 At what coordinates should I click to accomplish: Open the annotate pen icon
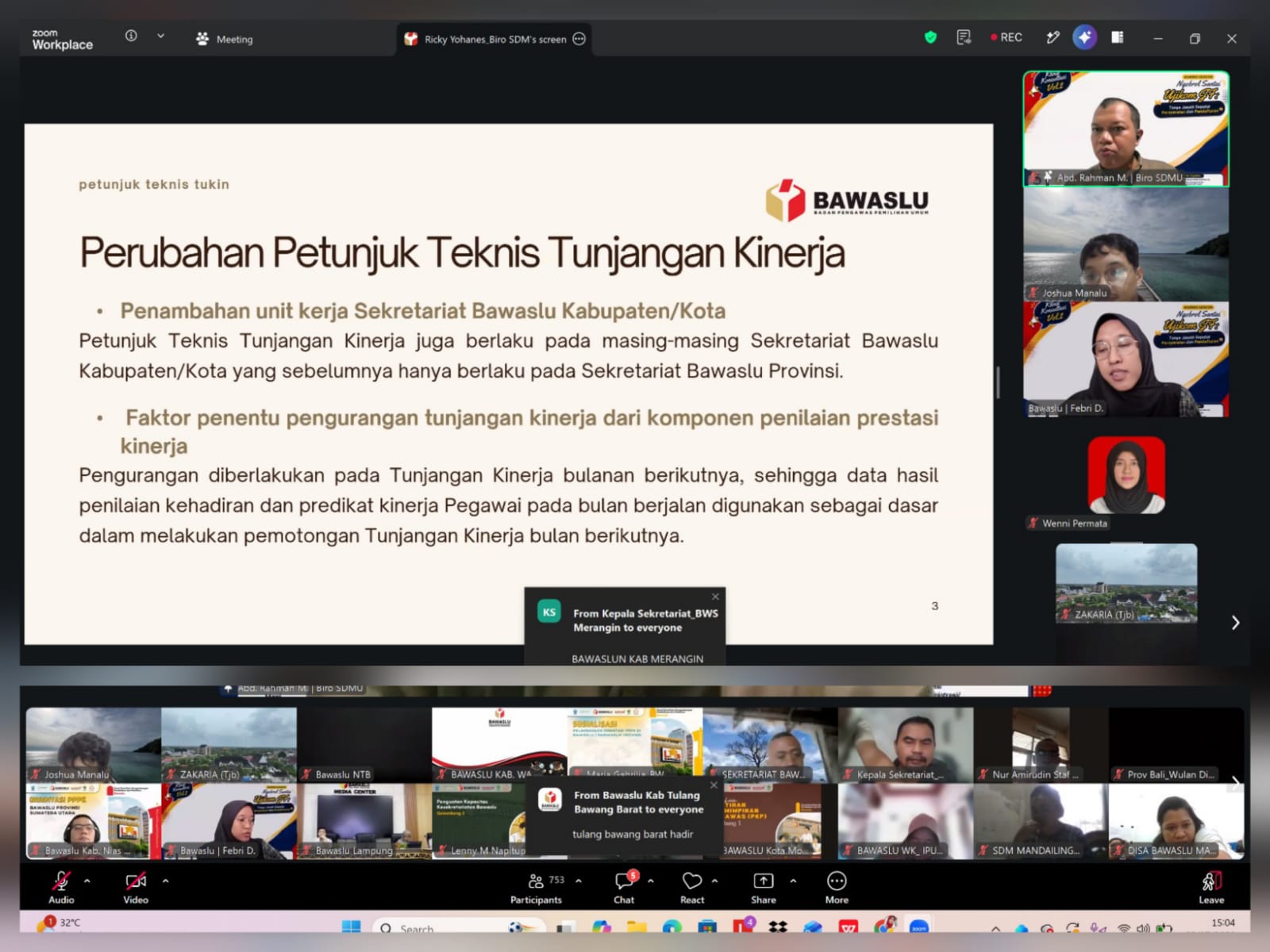(x=1053, y=37)
